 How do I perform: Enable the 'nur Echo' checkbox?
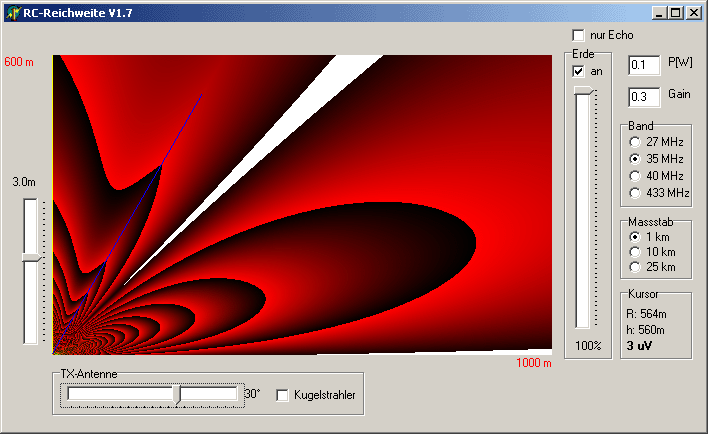tap(578, 35)
